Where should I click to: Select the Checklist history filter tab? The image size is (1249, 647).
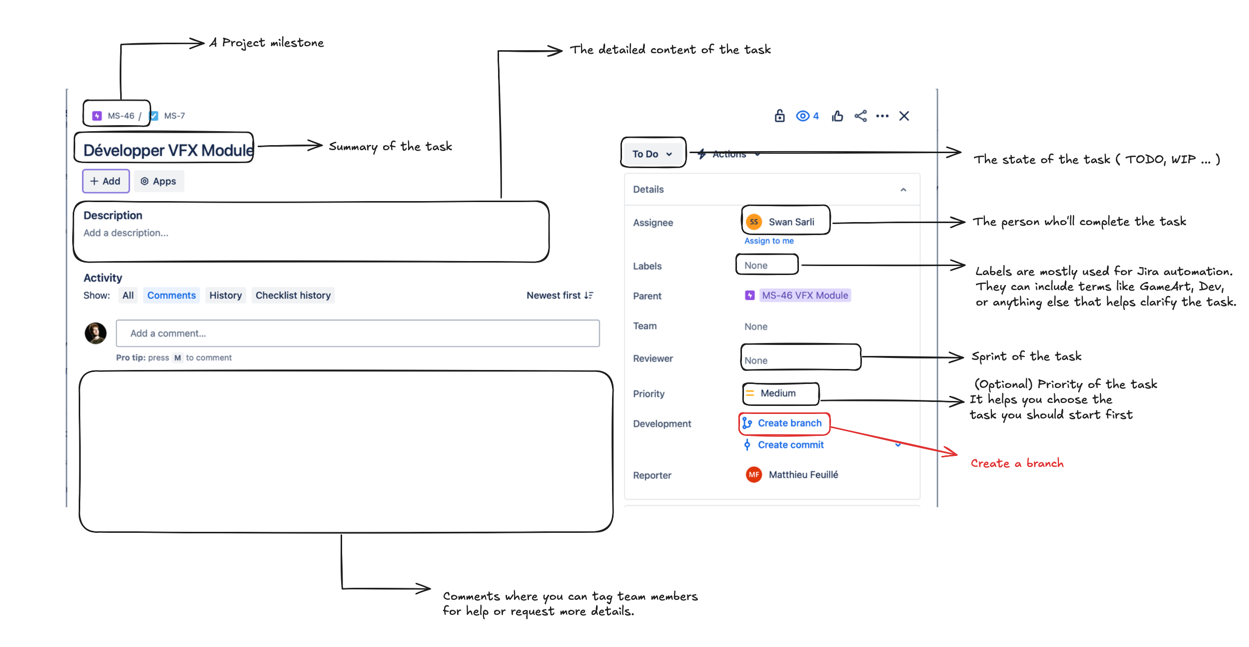pos(293,295)
